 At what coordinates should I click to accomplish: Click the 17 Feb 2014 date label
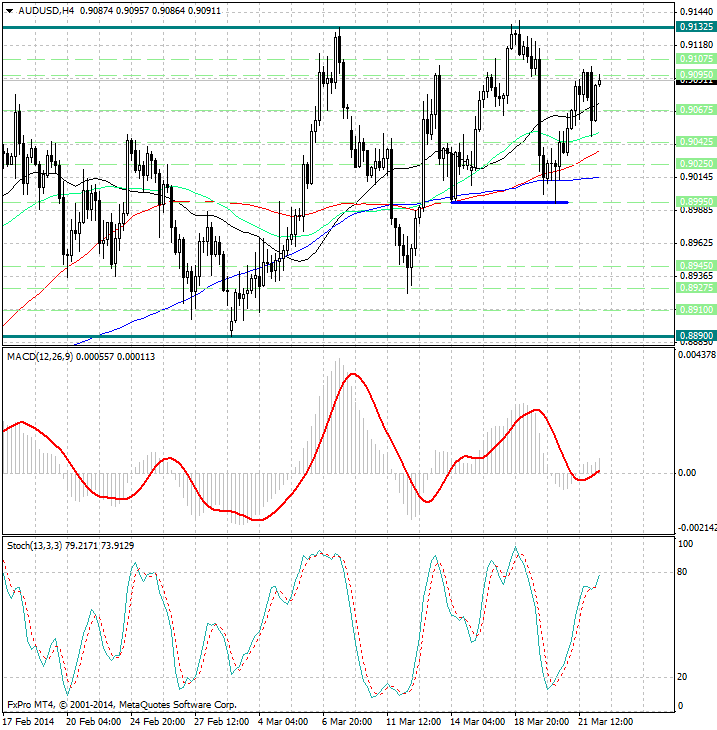tap(28, 721)
